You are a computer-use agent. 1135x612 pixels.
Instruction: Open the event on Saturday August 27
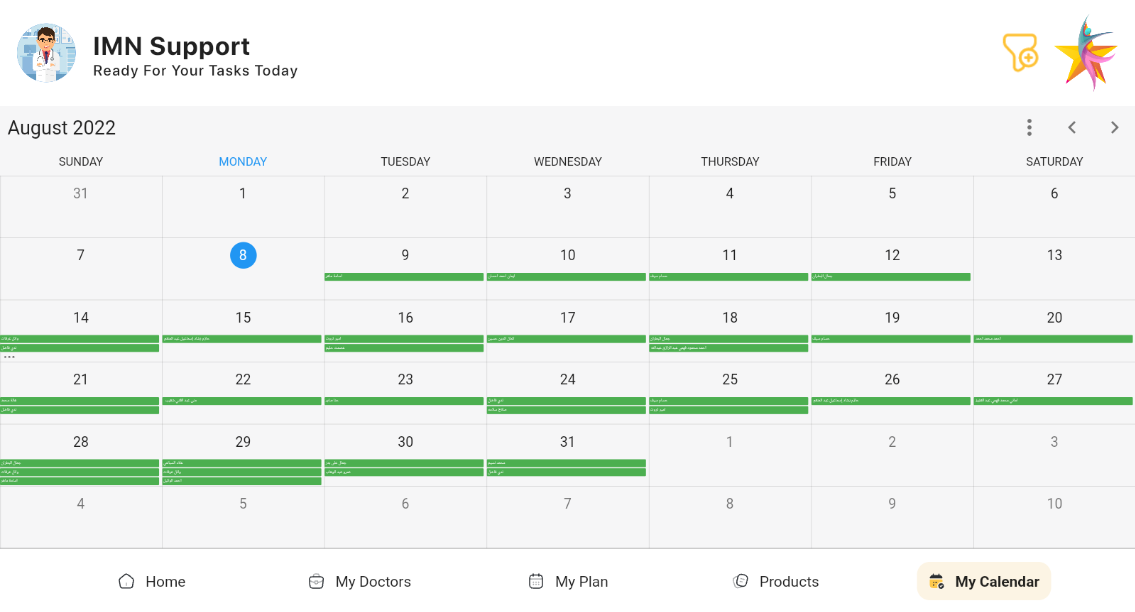1054,401
